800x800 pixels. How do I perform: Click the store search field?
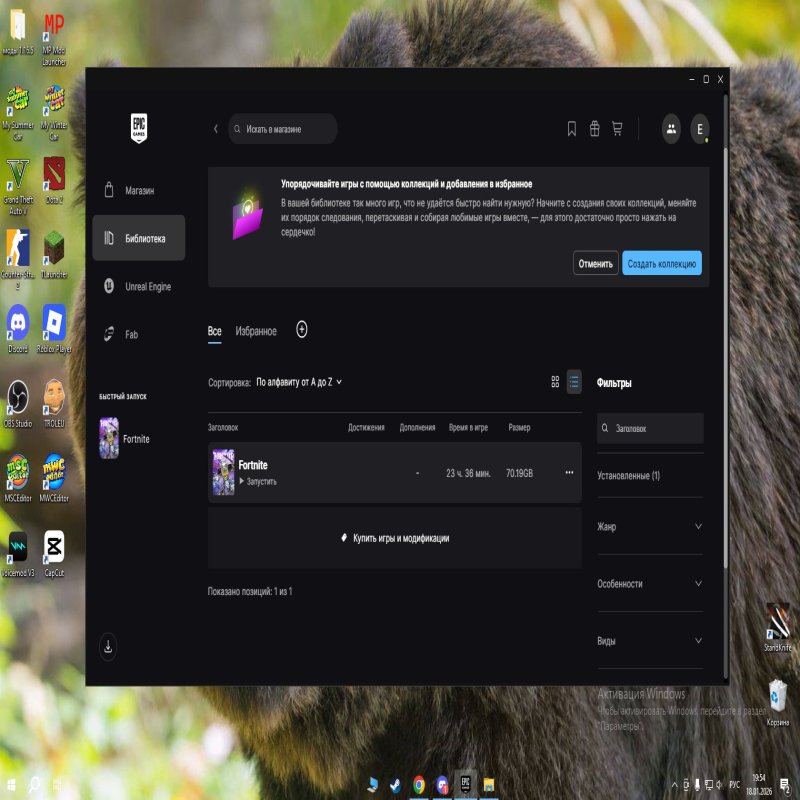click(x=283, y=129)
